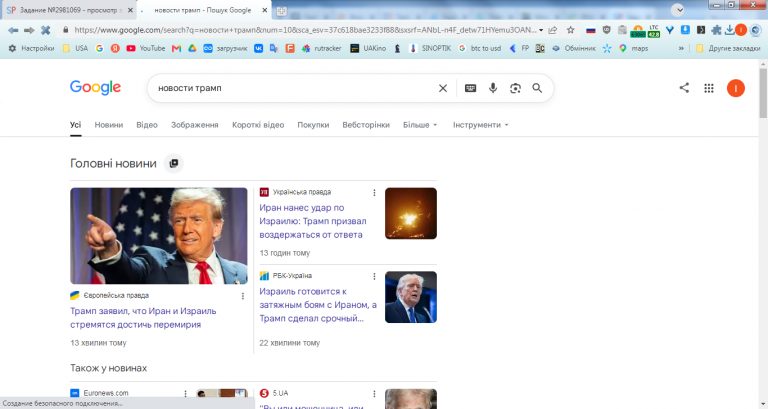Bookmark this page with the star icon
The image size is (768, 409).
571,30
